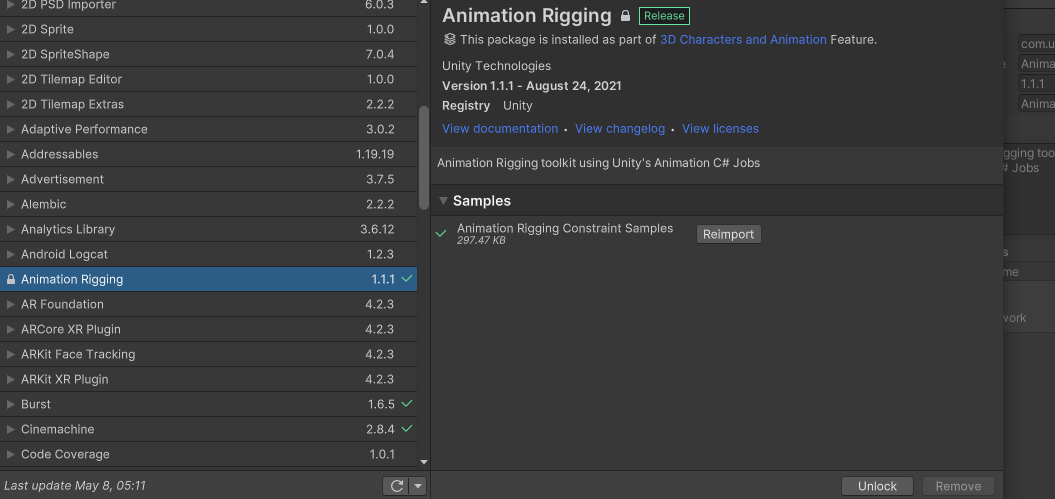The height and width of the screenshot is (499, 1055).
Task: Click the lock icon beside Animation Rigging title
Action: click(x=625, y=16)
